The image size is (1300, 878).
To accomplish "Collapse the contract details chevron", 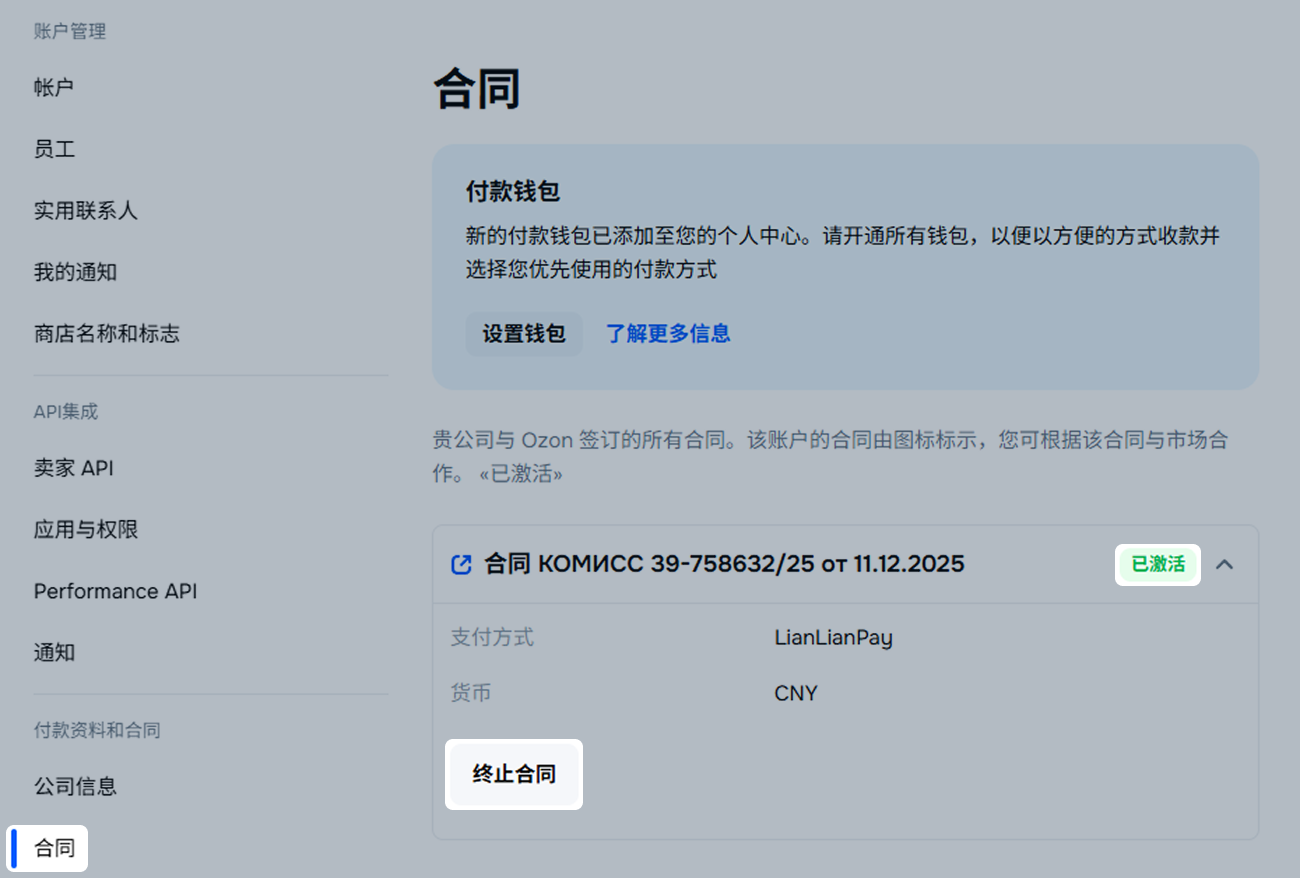I will 1224,564.
